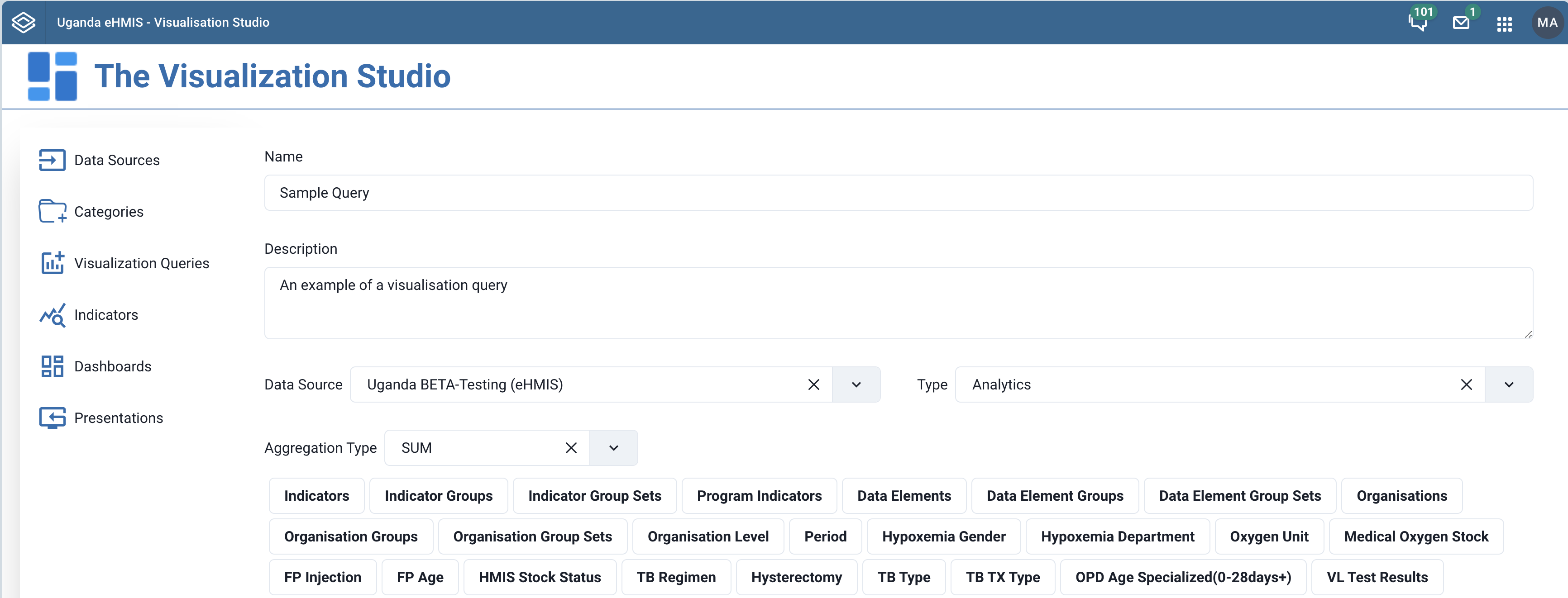Viewport: 1568px width, 598px height.
Task: Select the Indicator Groups tab
Action: pos(439,496)
